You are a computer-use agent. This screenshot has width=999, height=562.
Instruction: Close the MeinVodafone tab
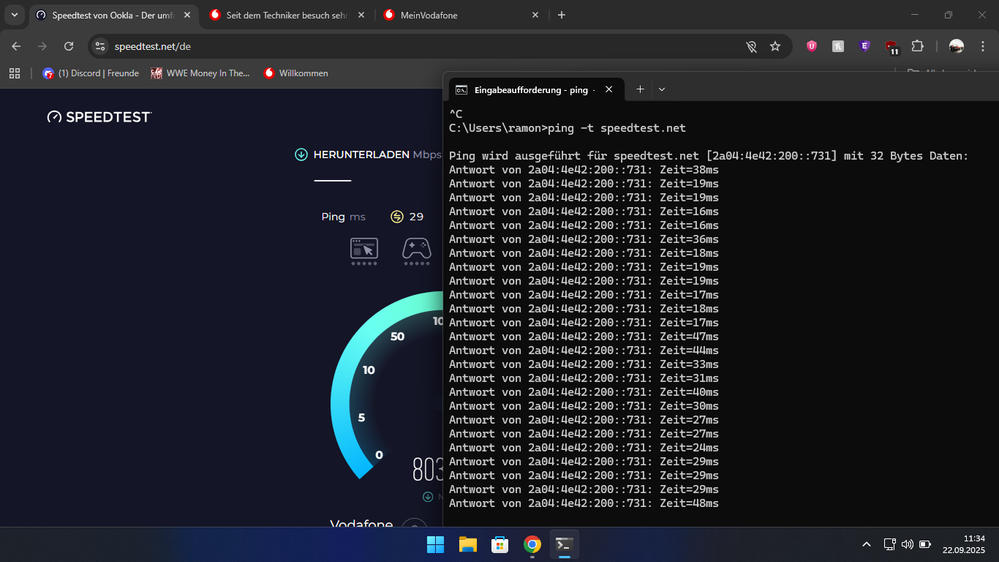click(x=535, y=15)
